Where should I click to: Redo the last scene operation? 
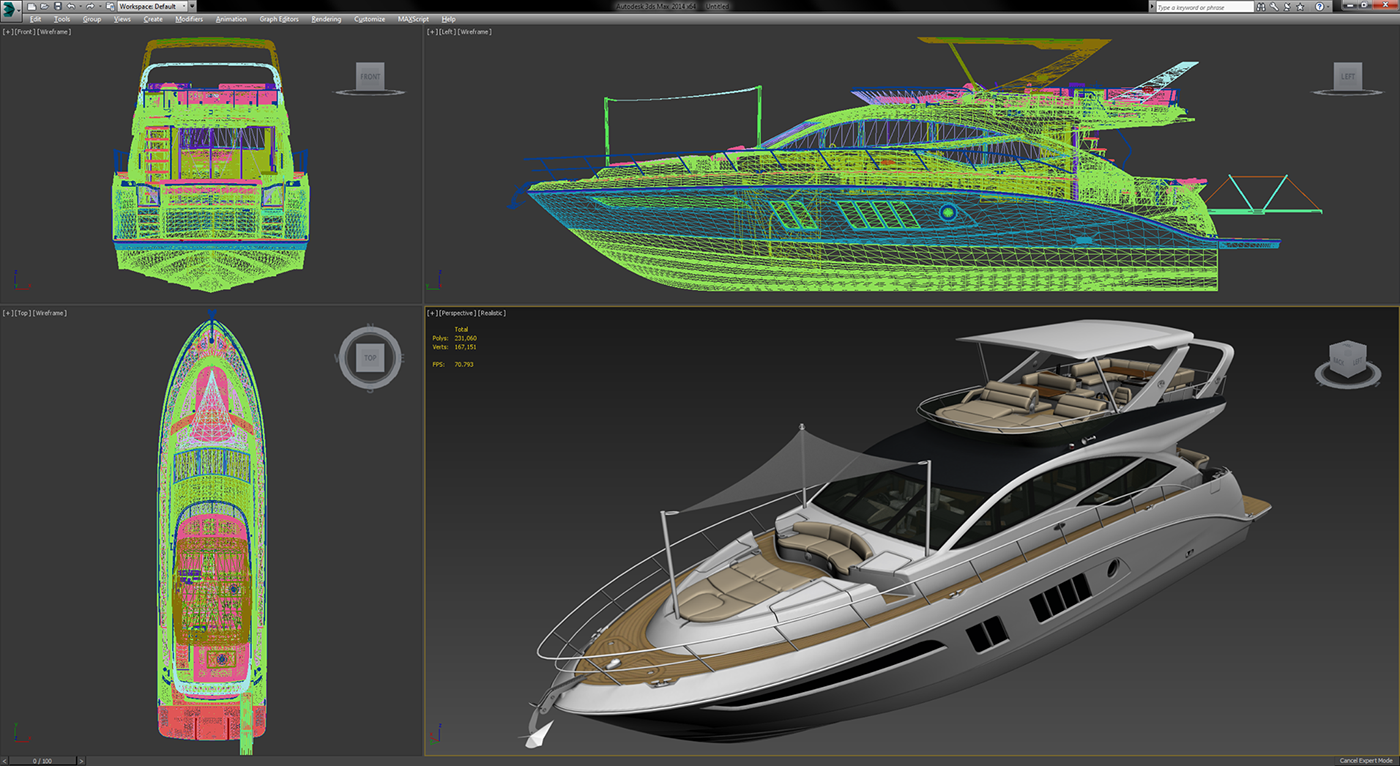(90, 6)
